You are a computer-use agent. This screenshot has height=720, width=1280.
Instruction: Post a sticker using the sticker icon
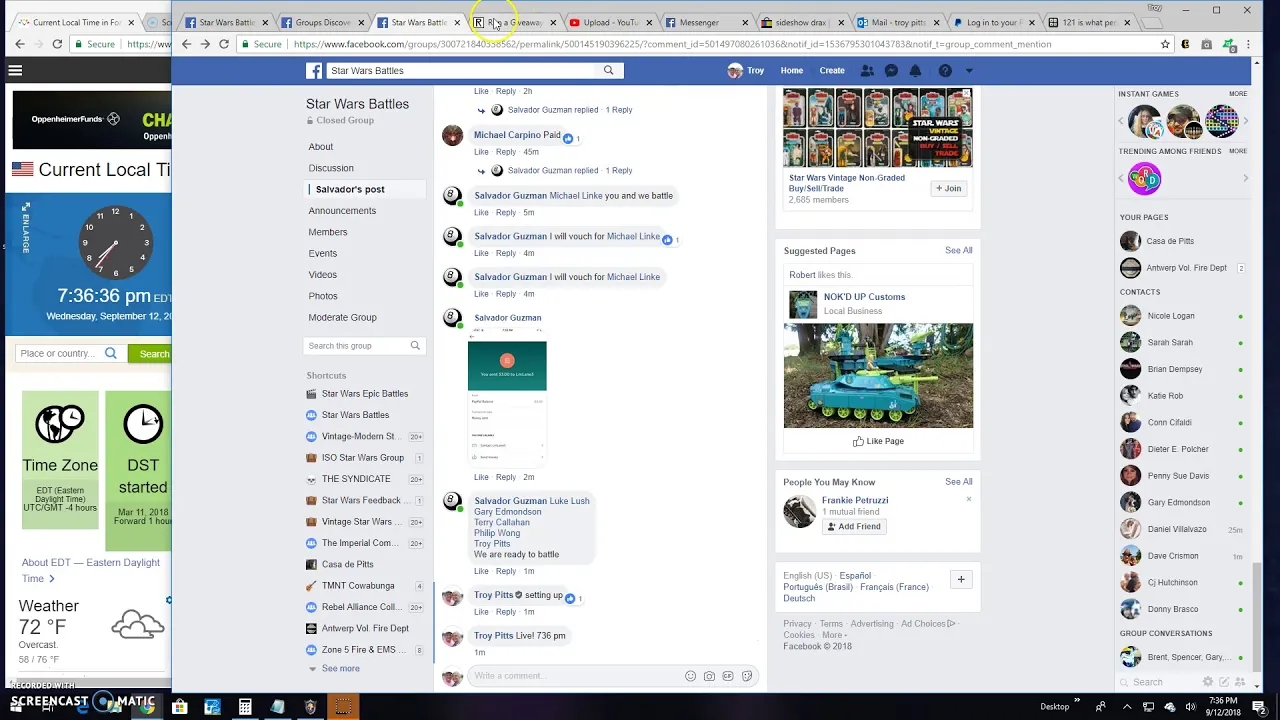[x=747, y=676]
